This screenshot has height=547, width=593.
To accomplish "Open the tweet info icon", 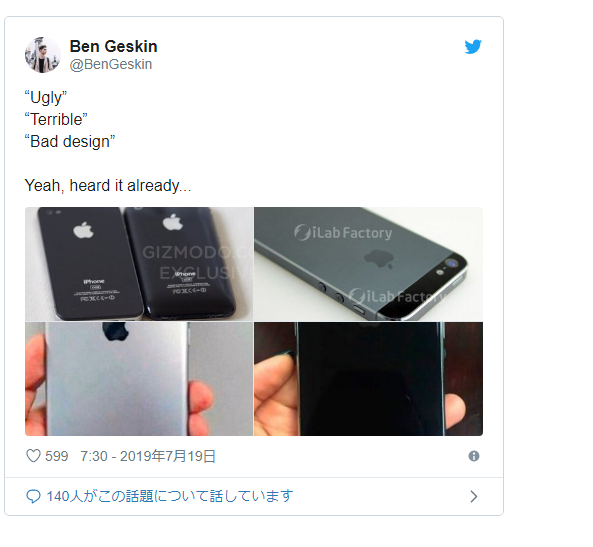I will (473, 456).
